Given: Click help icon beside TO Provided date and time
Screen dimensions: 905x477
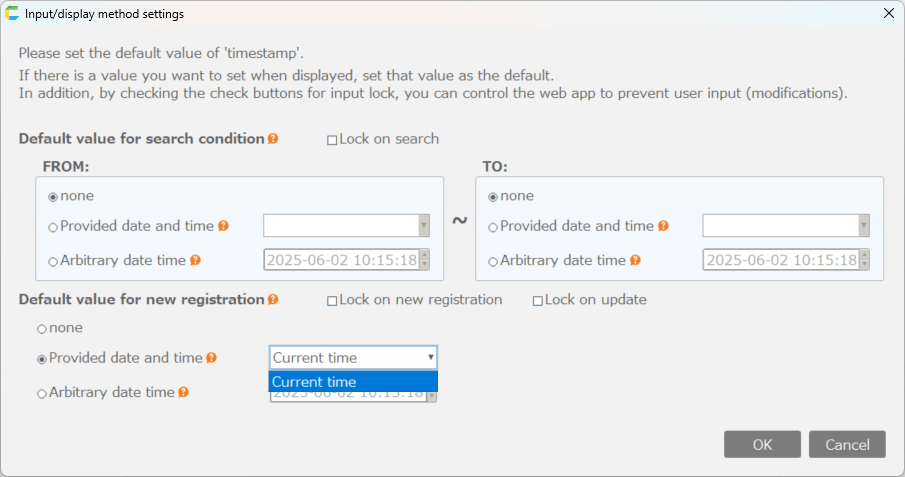Looking at the screenshot, I should tap(663, 226).
